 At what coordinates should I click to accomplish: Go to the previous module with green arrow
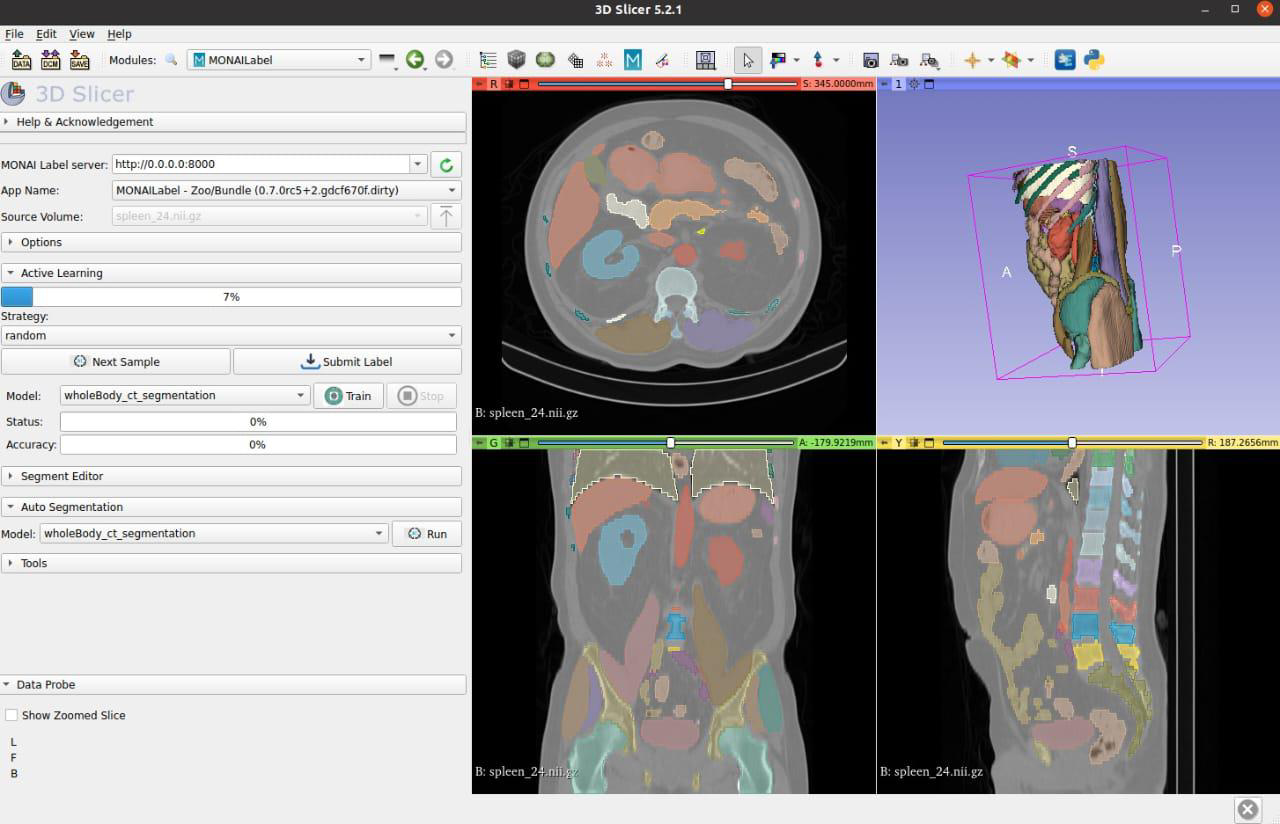pos(414,60)
